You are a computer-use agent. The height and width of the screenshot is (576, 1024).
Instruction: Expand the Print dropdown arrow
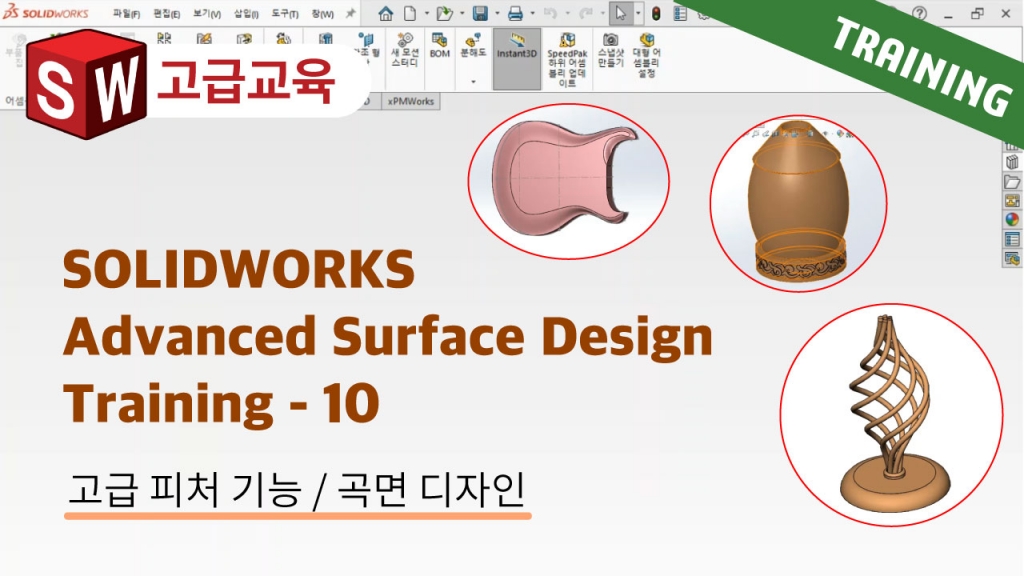click(x=532, y=14)
